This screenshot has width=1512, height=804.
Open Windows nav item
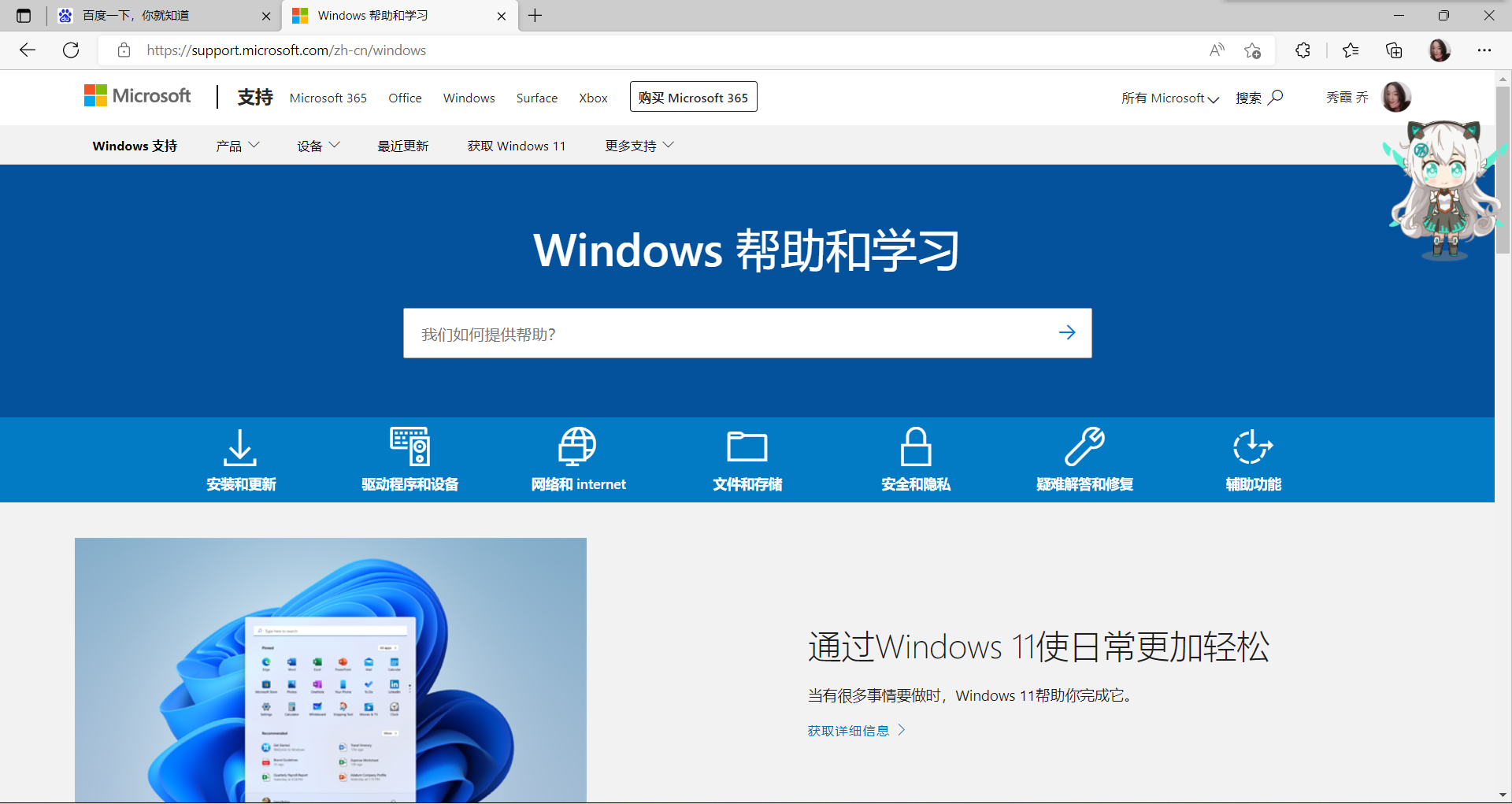[469, 98]
